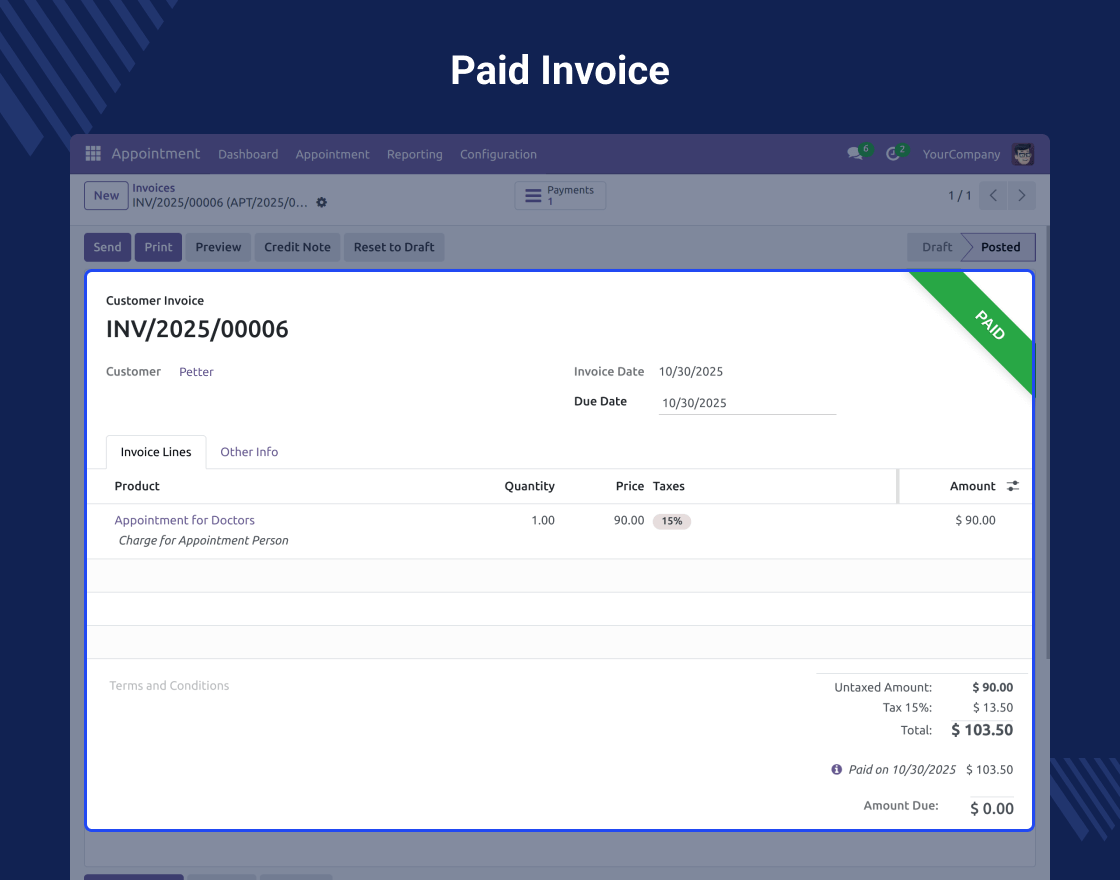Click the 15% tax tag

(x=671, y=521)
